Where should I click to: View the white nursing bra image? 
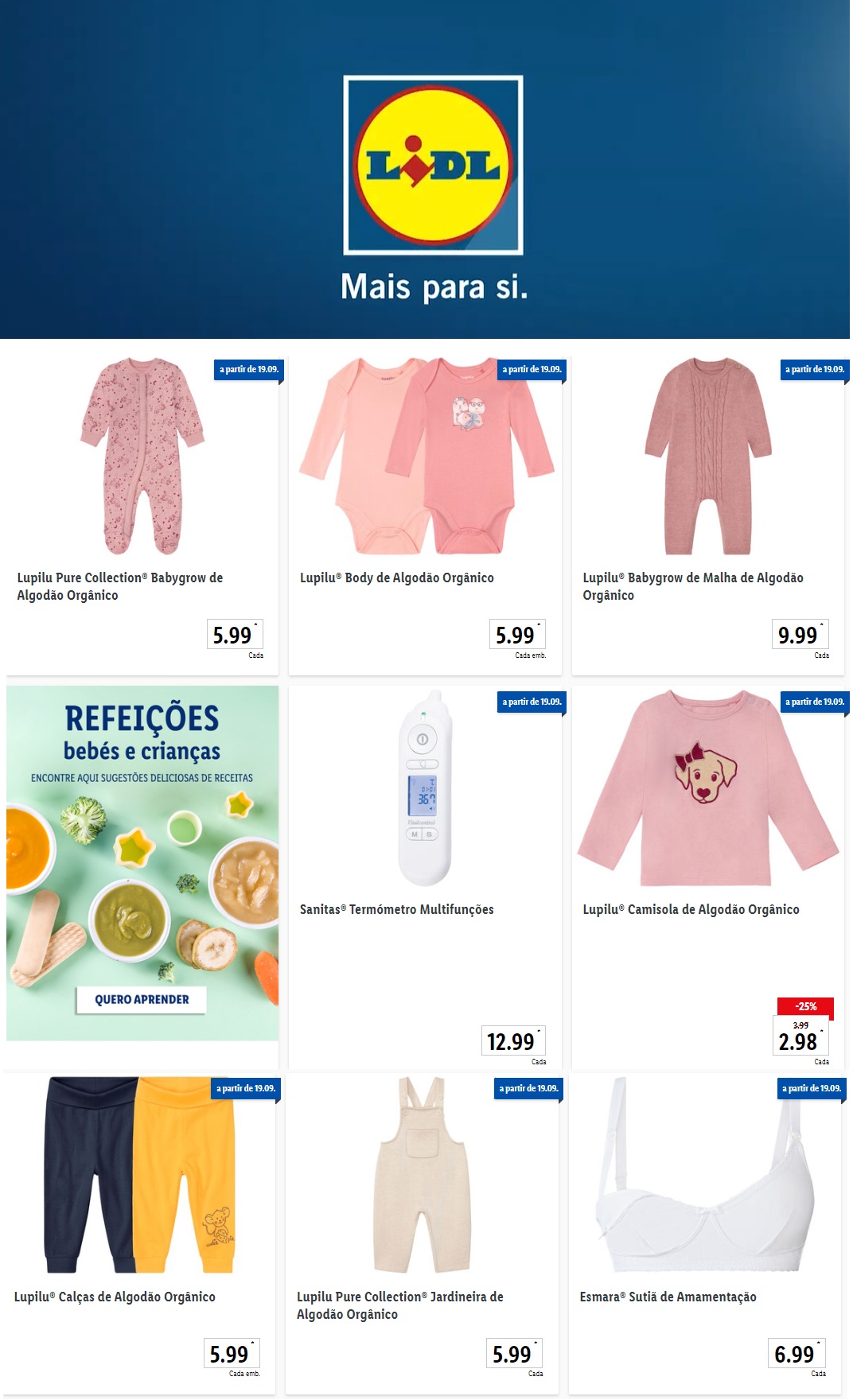[x=705, y=1175]
